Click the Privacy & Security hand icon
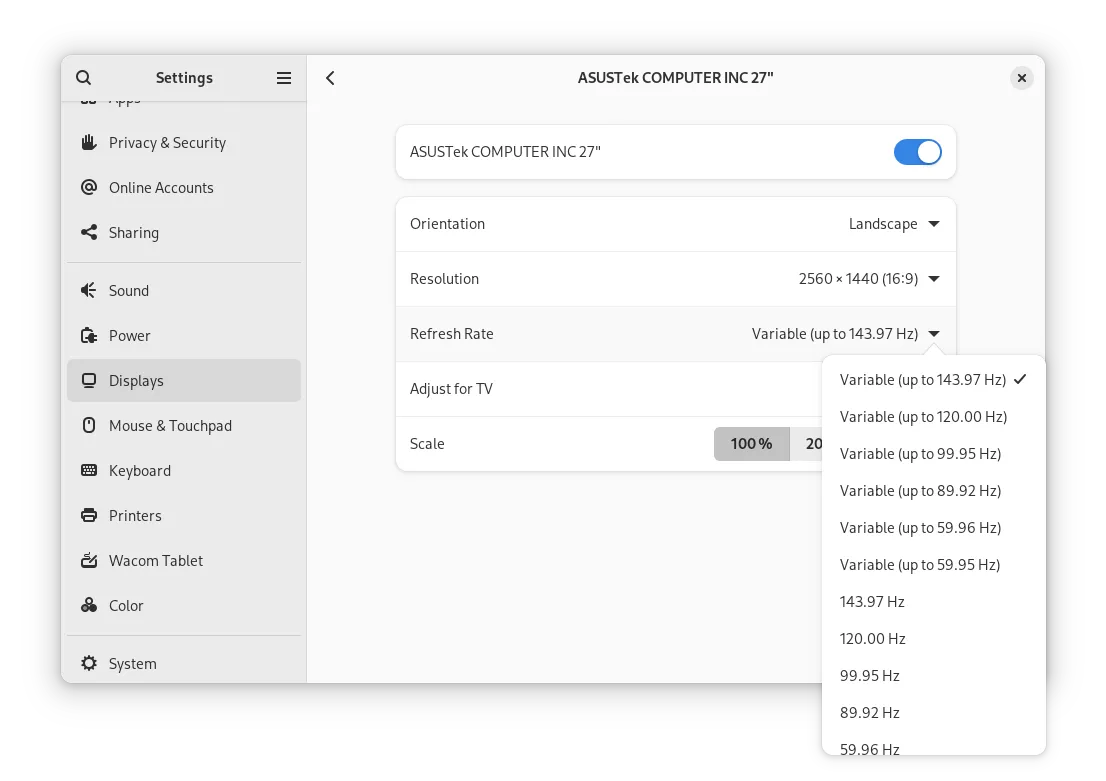Screen dimensions: 1106x781 coord(89,143)
